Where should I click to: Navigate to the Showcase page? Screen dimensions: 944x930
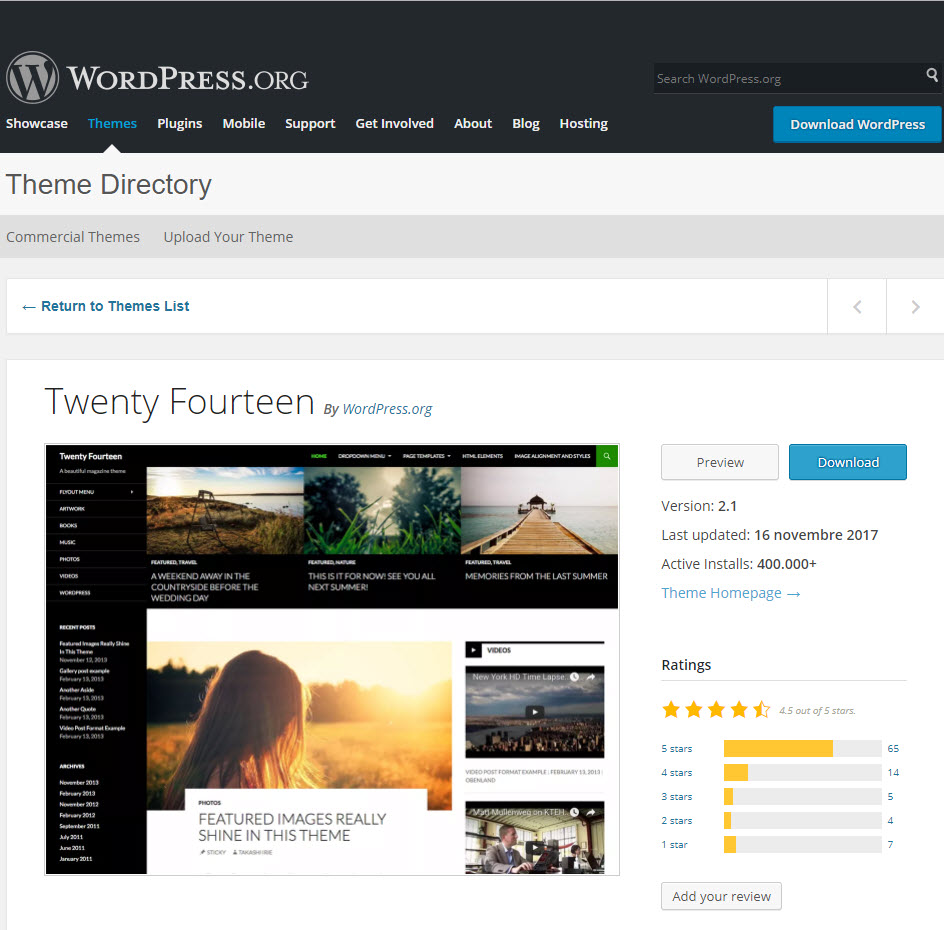37,124
